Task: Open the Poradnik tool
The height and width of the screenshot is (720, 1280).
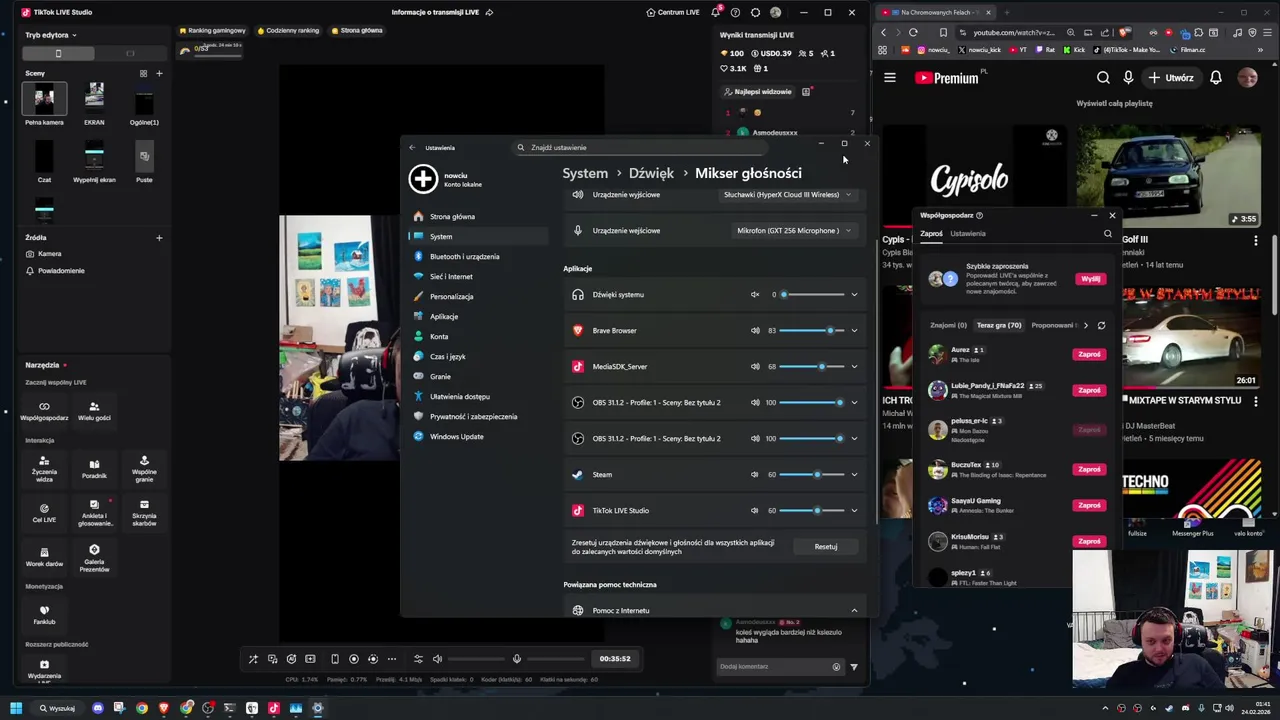Action: coord(94,469)
